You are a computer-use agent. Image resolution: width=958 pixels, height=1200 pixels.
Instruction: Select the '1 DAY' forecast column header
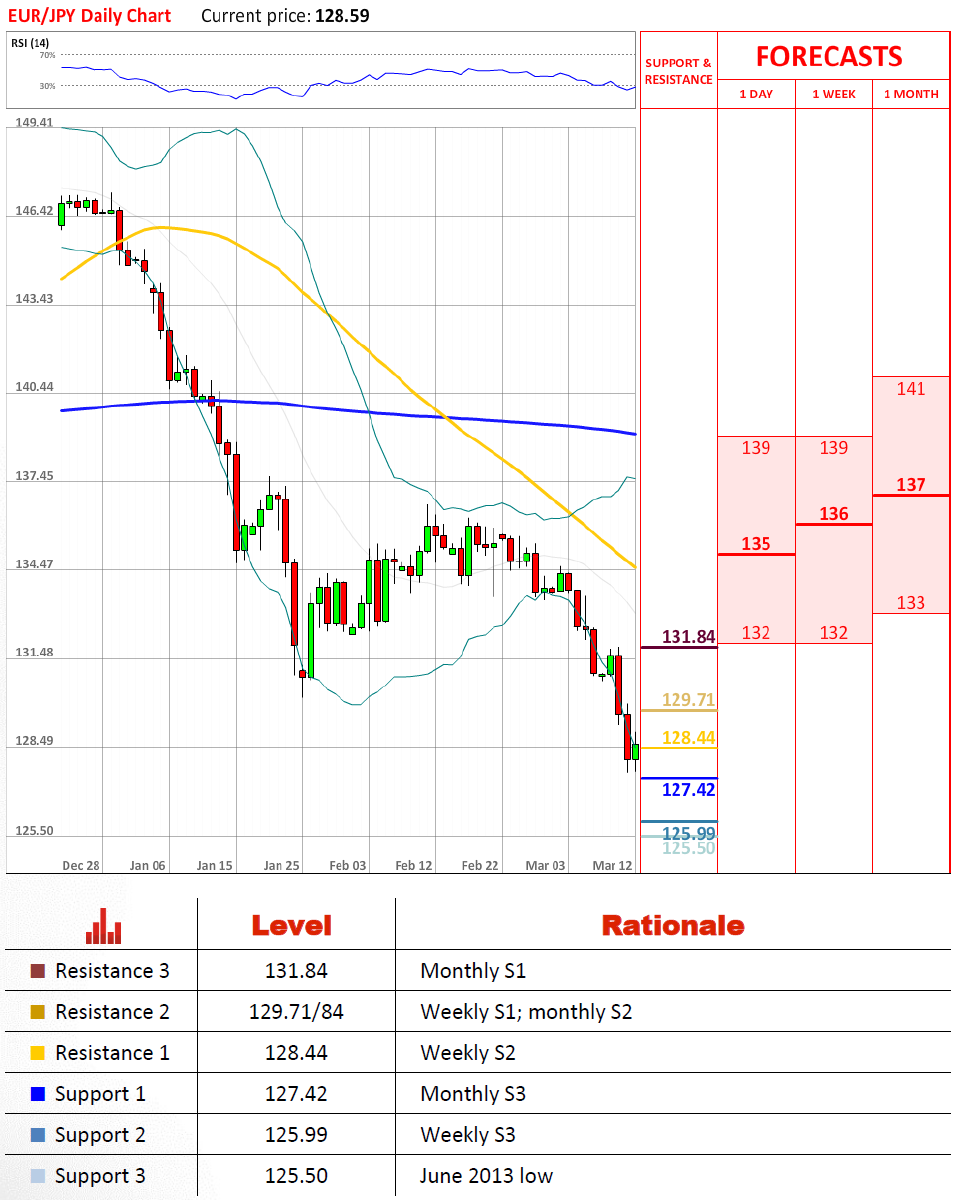756,94
